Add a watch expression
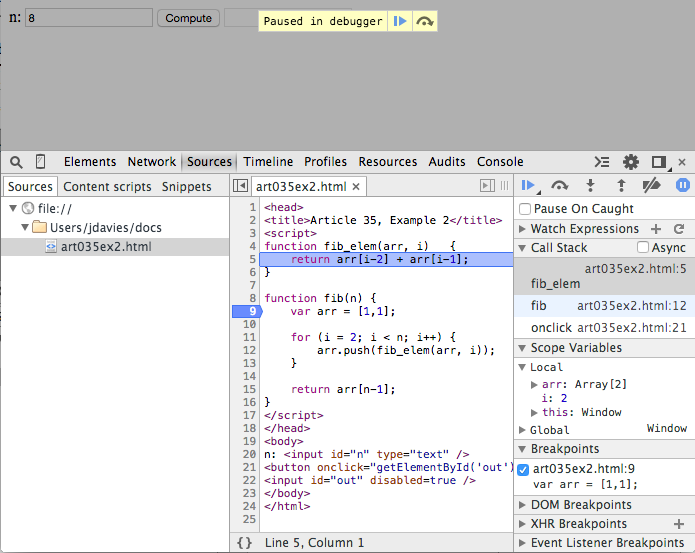This screenshot has height=553, width=695. (x=656, y=229)
